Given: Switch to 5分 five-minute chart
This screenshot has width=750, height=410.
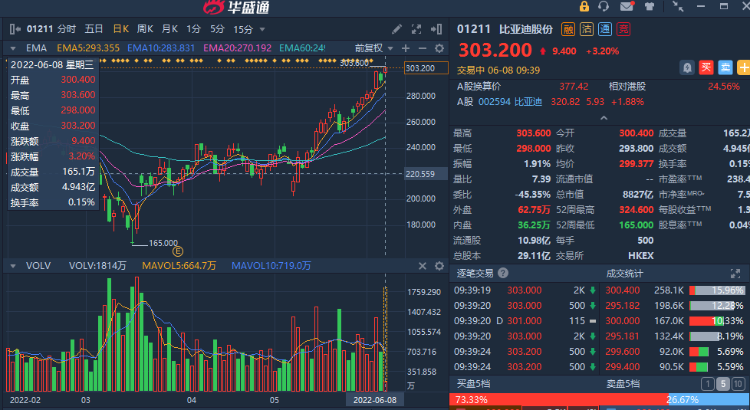Looking at the screenshot, I should click(217, 29).
